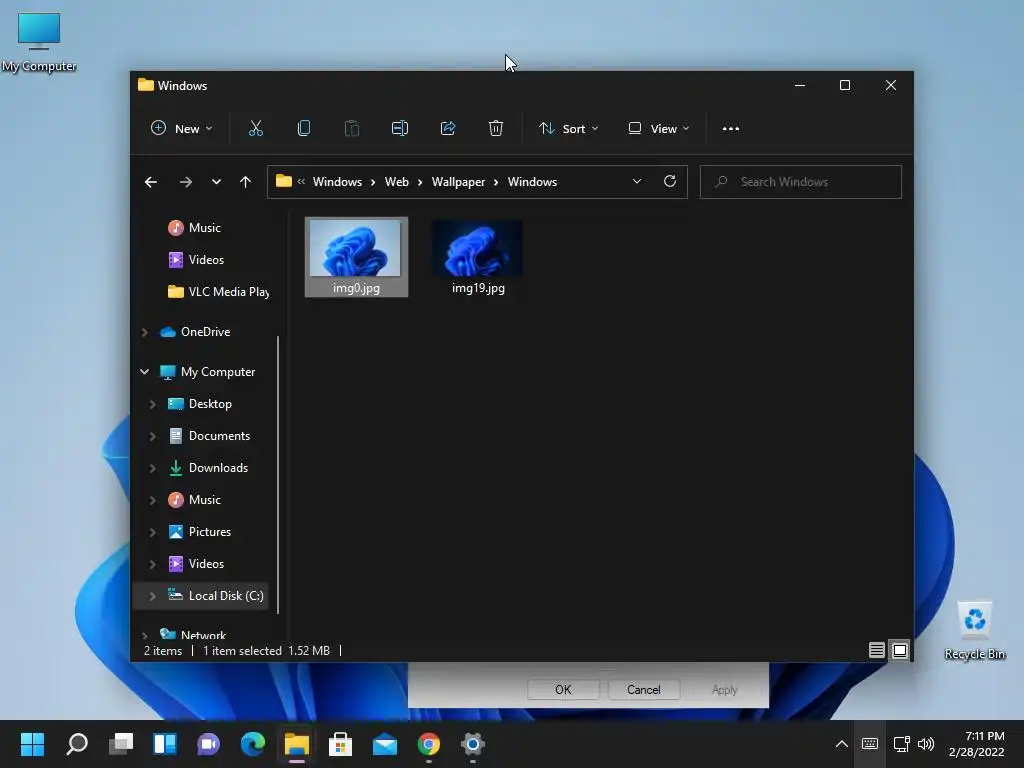This screenshot has width=1024, height=768.
Task: Click Web in the address breadcrumb
Action: (396, 182)
